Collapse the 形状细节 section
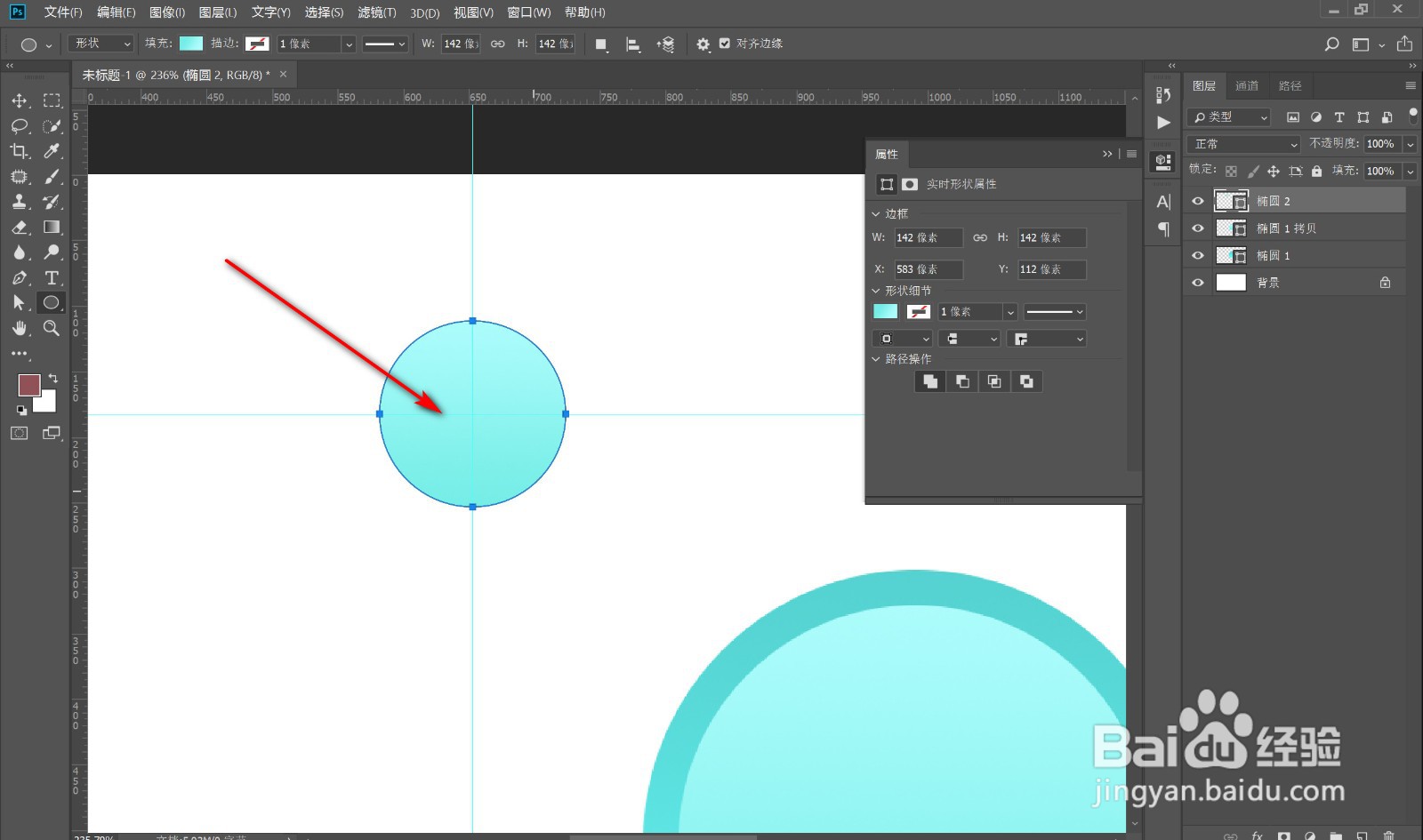 click(876, 291)
